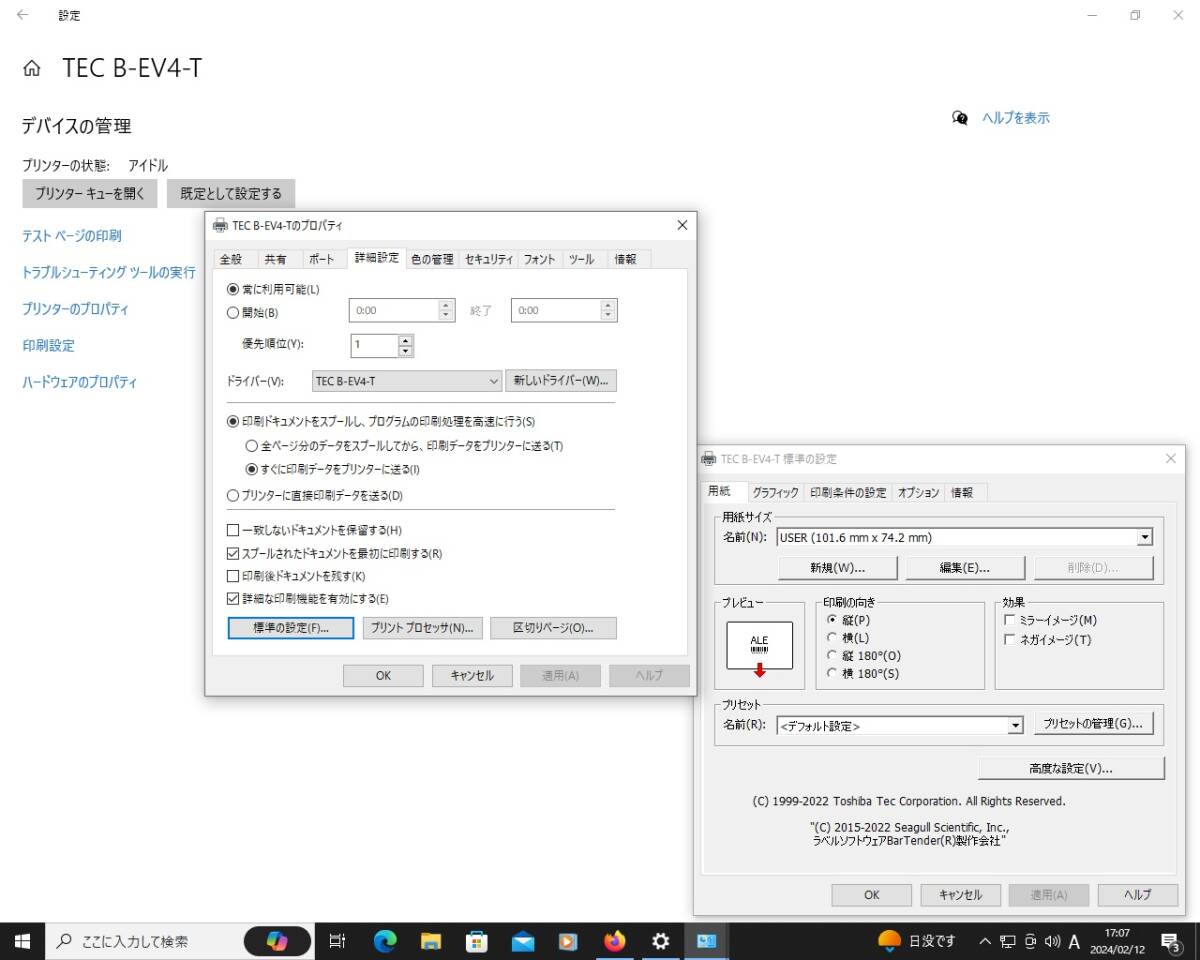Open Firefox from the taskbar

pos(614,940)
